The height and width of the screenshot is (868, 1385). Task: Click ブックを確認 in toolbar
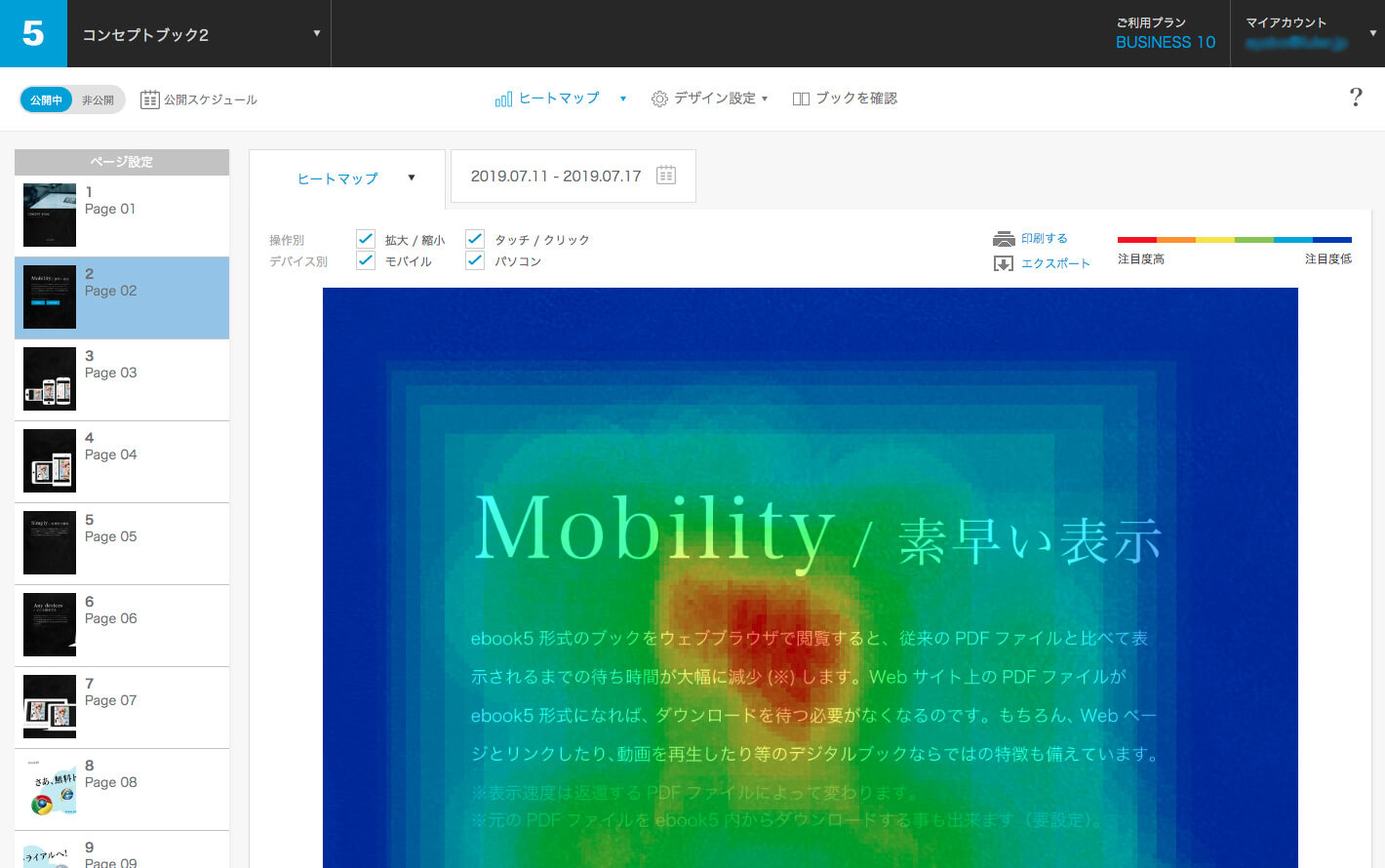[x=845, y=99]
